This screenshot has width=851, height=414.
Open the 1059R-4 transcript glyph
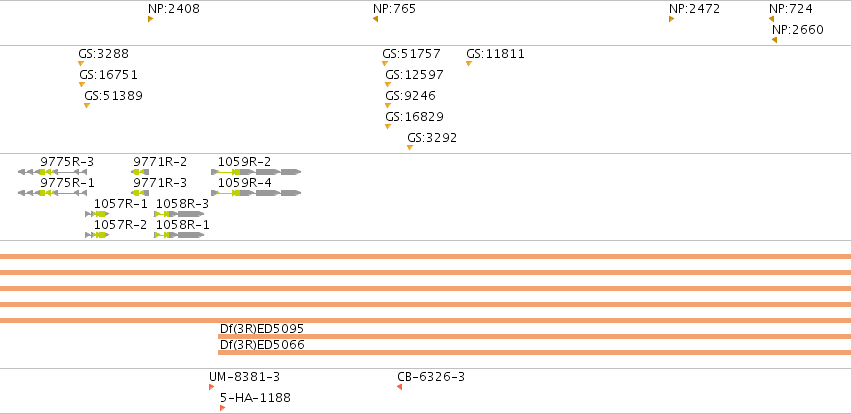[256, 193]
